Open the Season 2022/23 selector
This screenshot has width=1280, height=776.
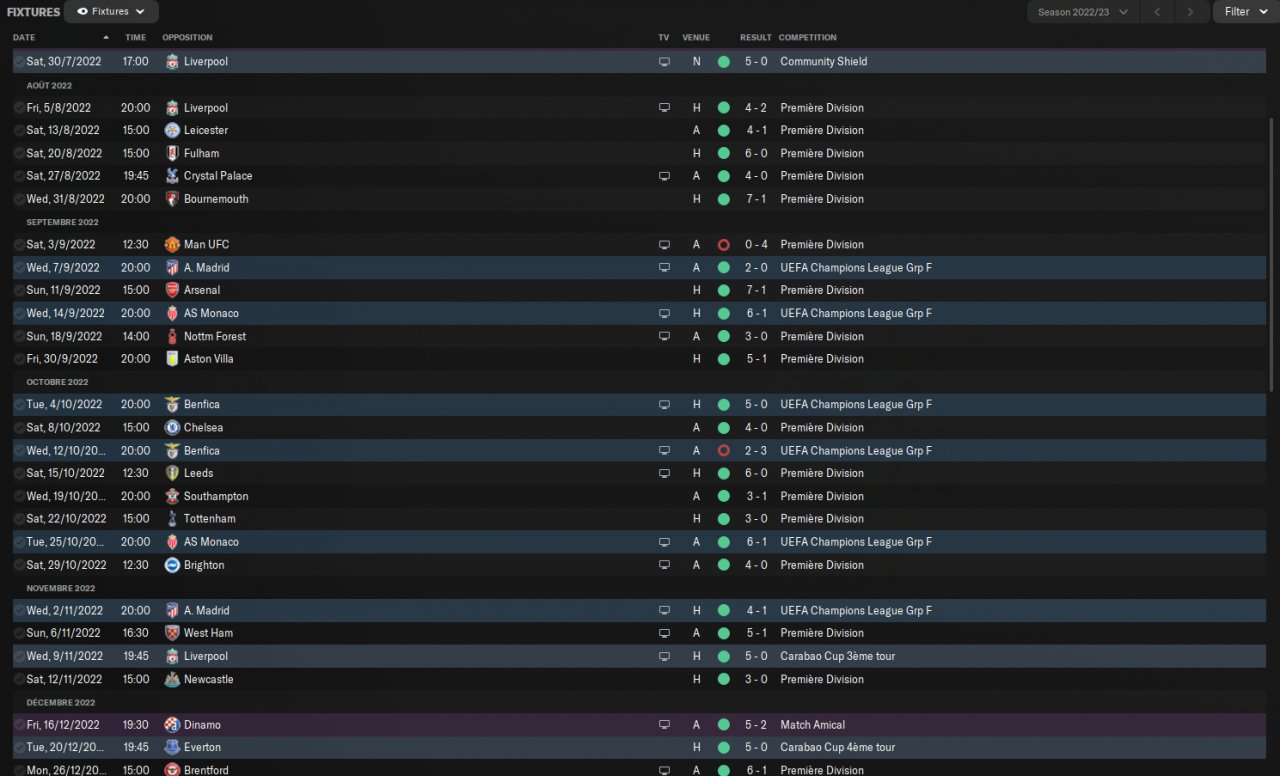(1083, 12)
